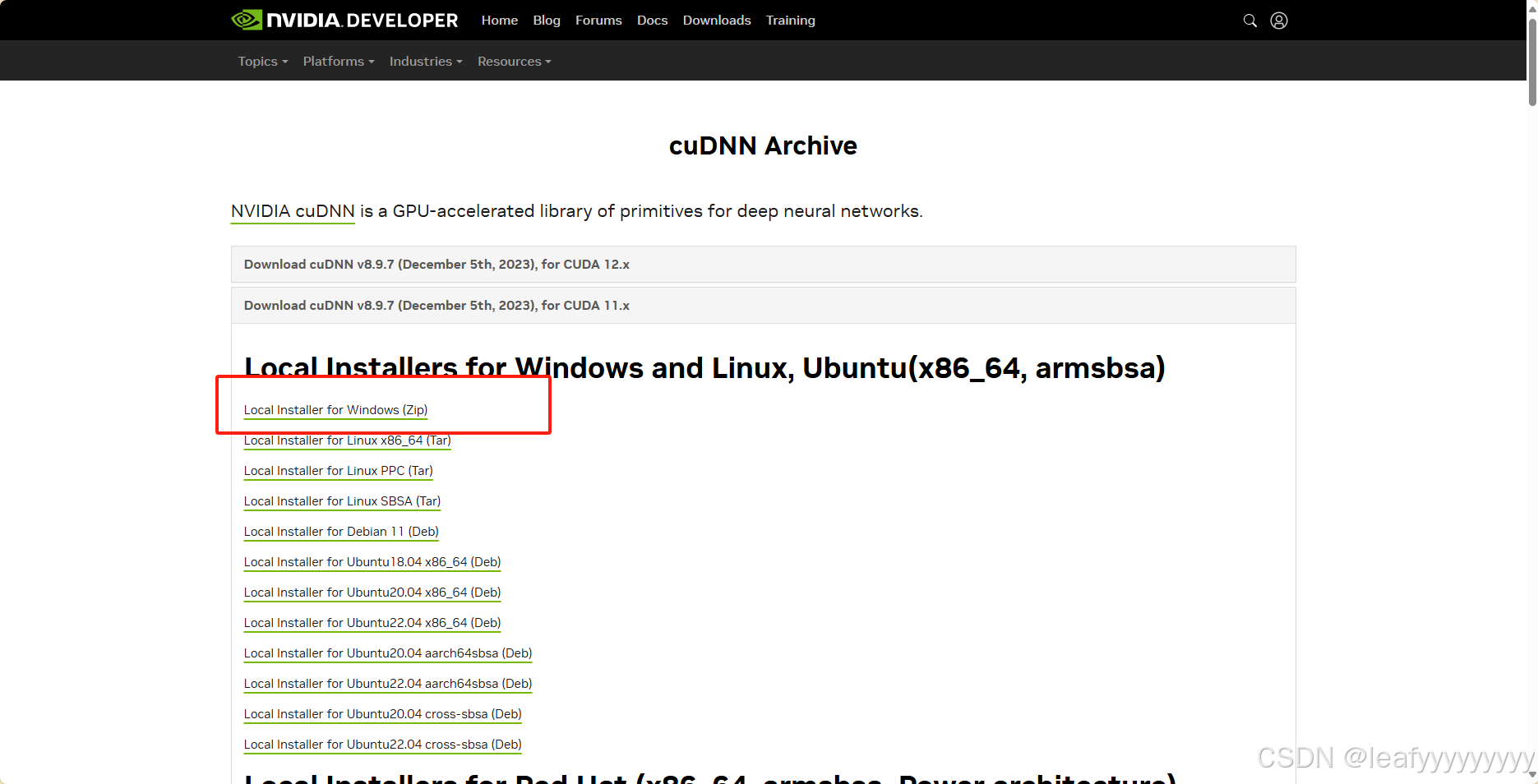The image size is (1538, 784).
Task: Download Local Installer for Ubuntu22.04 cross-sbsa (Deb)
Action: pos(383,745)
